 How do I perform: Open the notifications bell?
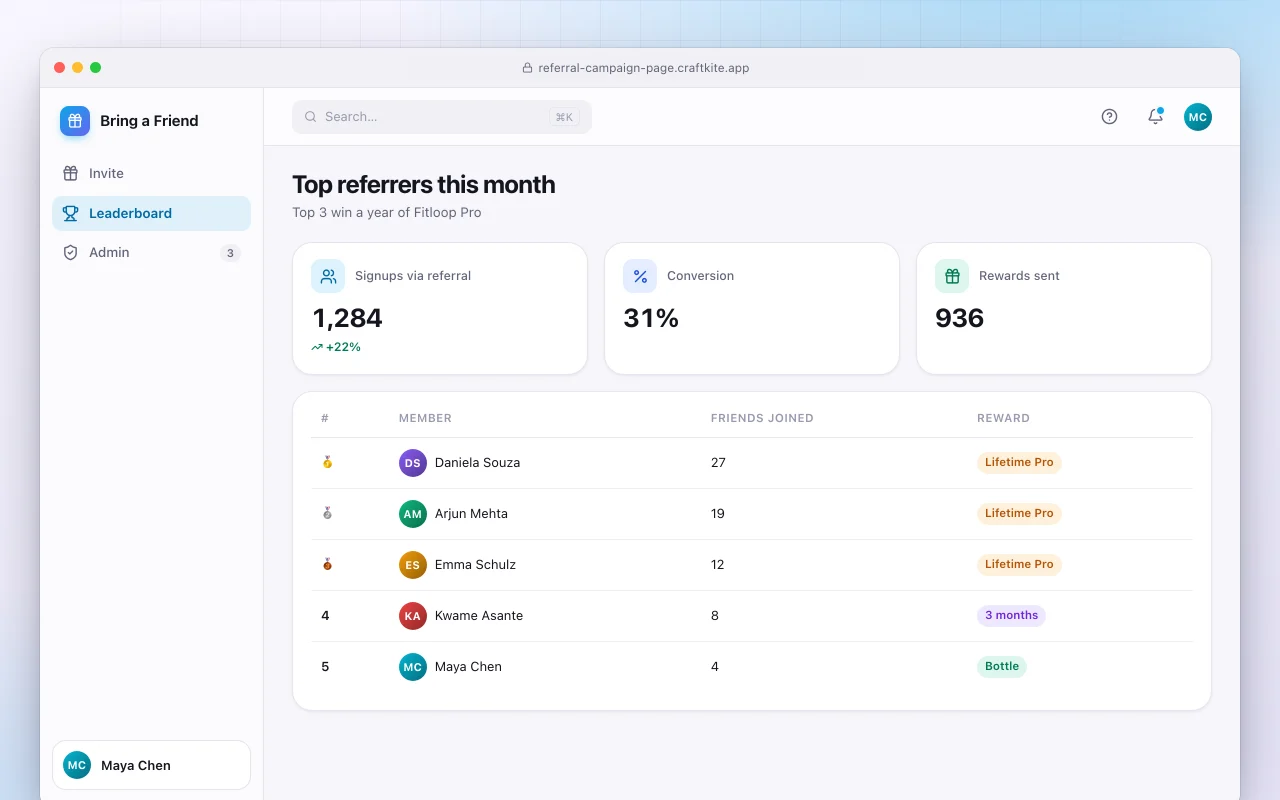[1155, 117]
